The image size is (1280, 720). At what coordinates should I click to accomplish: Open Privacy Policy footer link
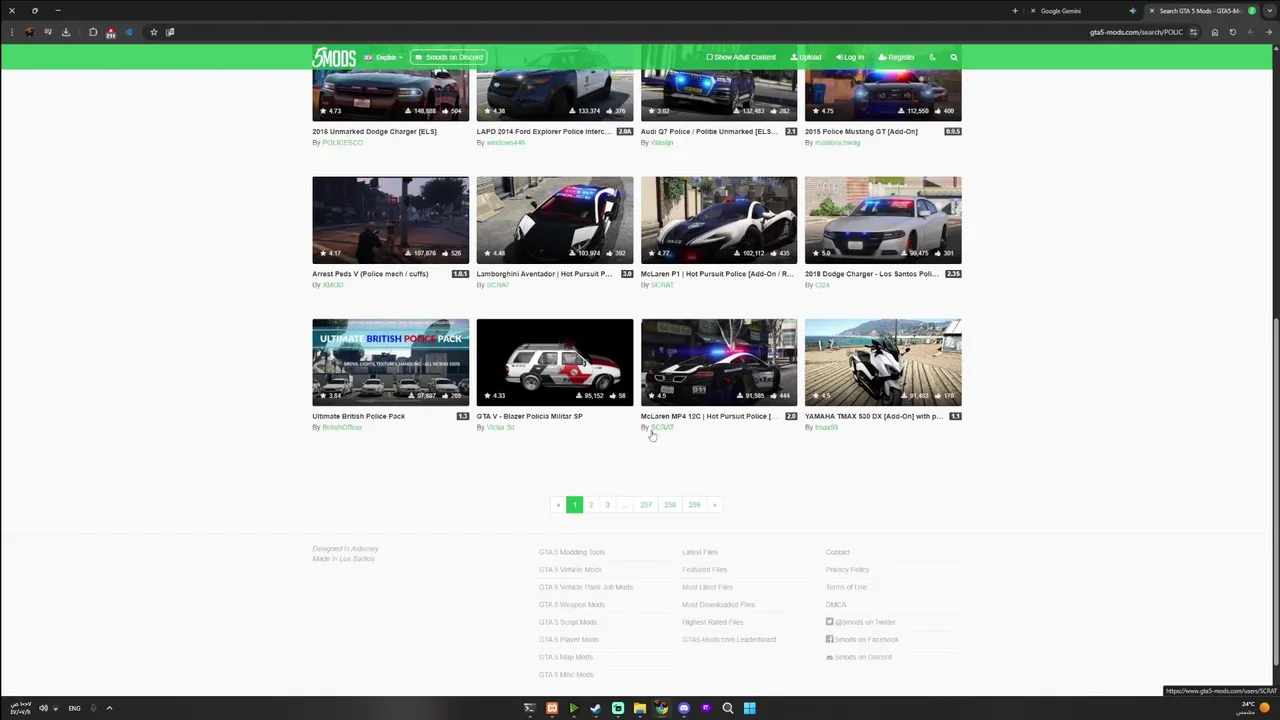tap(847, 570)
